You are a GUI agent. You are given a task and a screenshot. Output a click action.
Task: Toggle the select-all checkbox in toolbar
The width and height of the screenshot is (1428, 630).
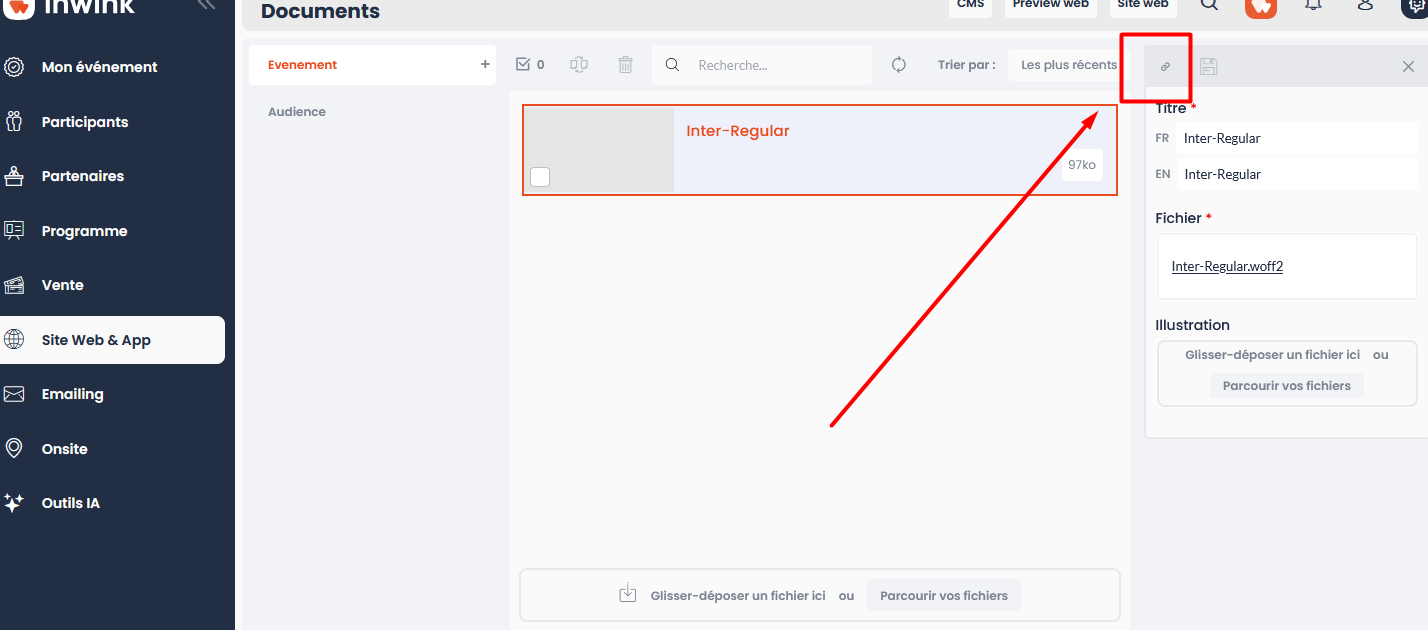pyautogui.click(x=523, y=65)
